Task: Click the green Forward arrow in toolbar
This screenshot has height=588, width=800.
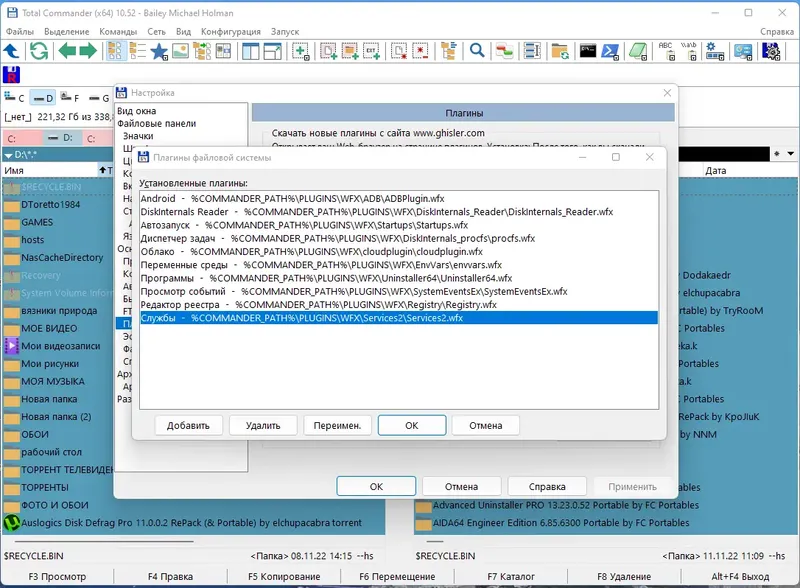Action: pyautogui.click(x=88, y=51)
